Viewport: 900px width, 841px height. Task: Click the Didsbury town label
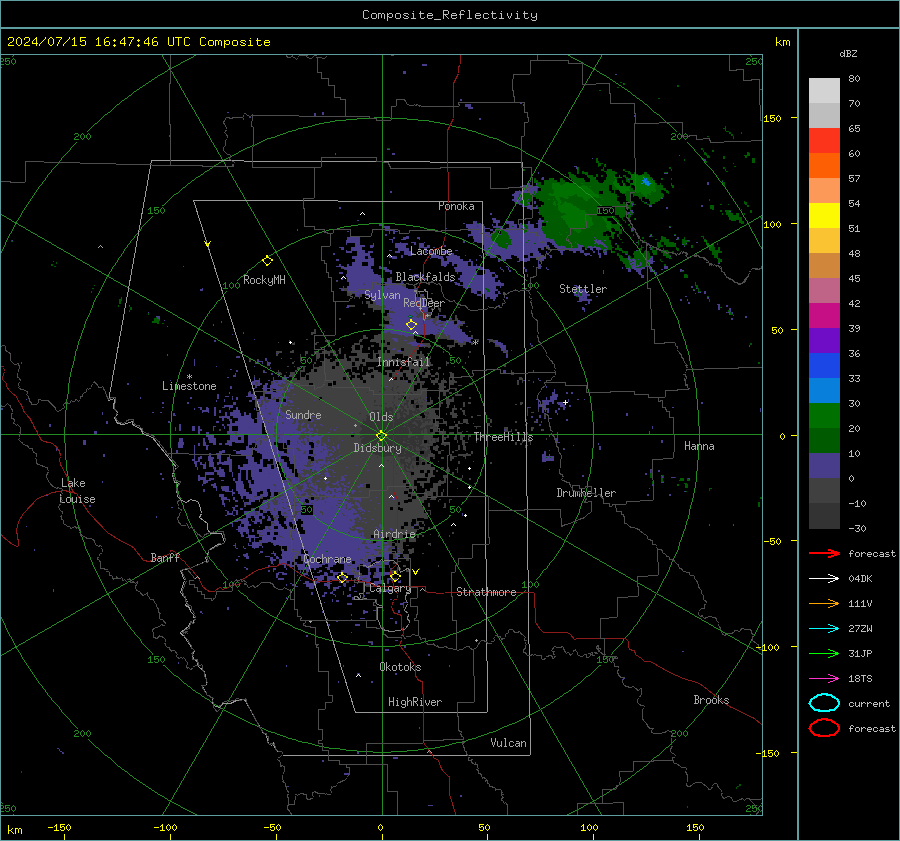pos(377,448)
